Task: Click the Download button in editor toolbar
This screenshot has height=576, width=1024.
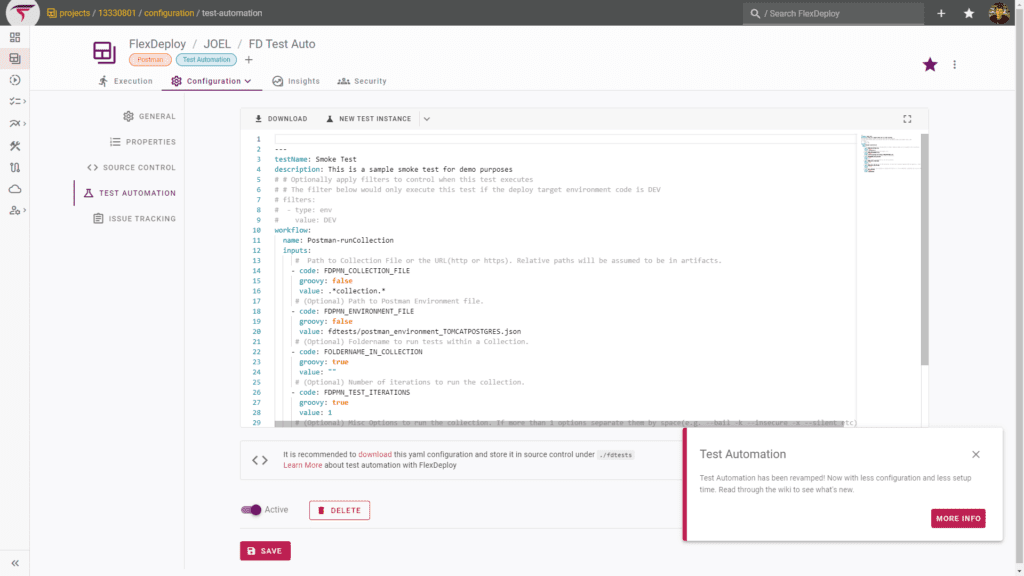Action: click(281, 119)
